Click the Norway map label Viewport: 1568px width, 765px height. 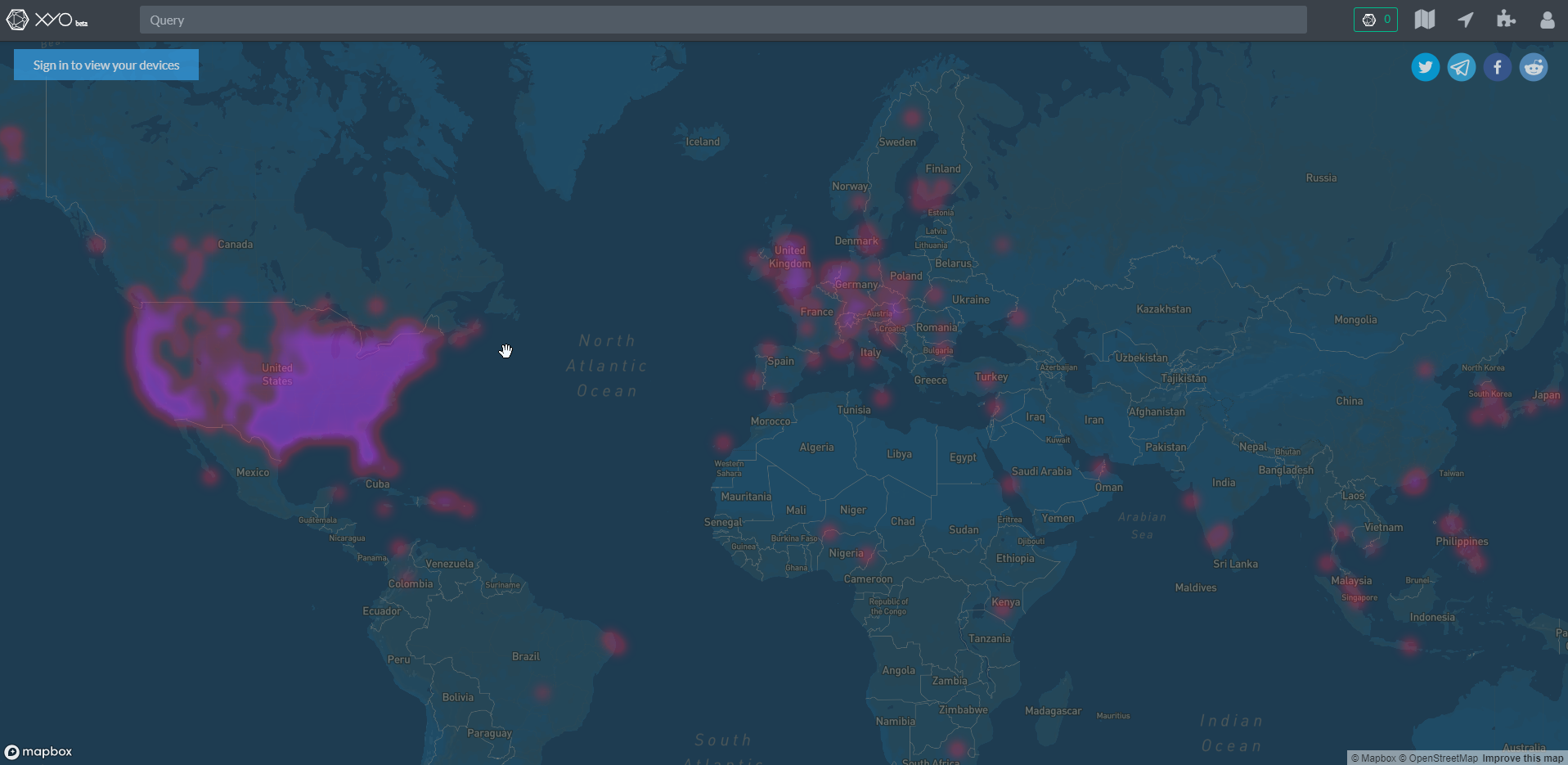point(850,187)
